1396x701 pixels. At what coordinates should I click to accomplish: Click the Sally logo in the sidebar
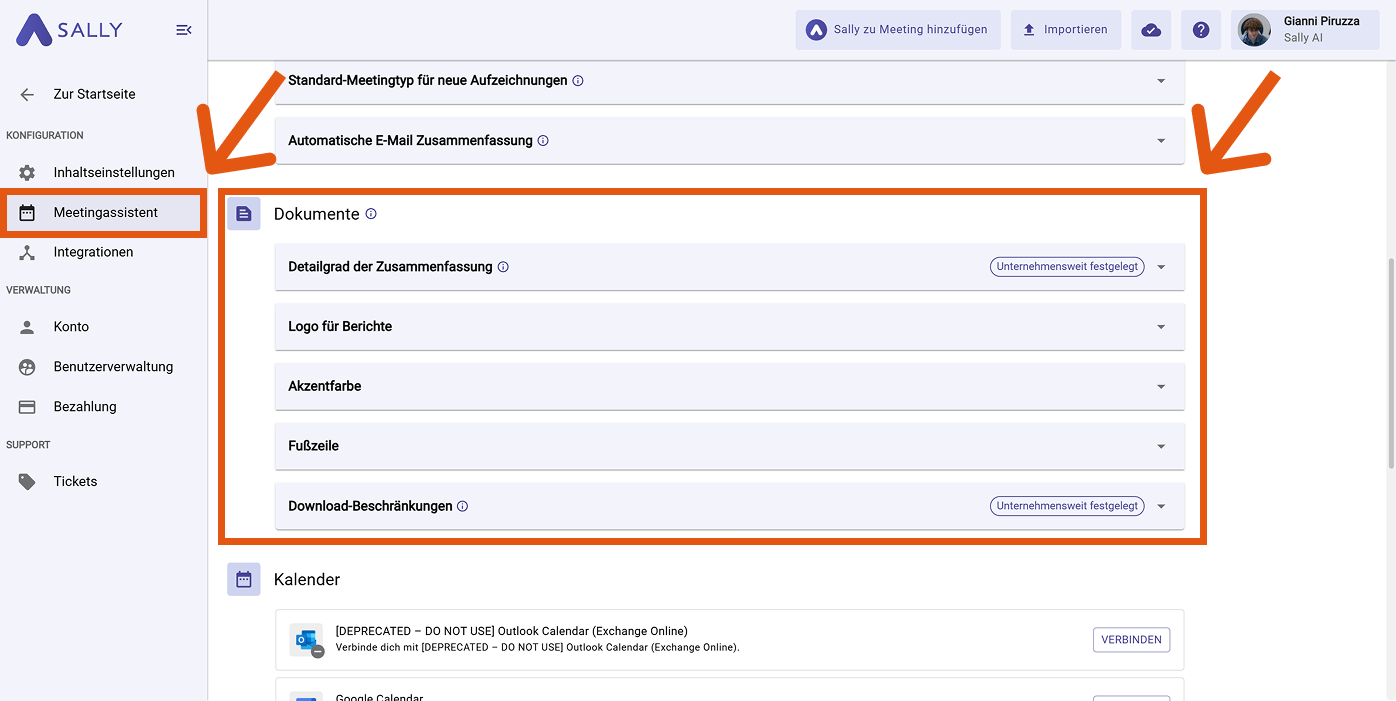(69, 30)
